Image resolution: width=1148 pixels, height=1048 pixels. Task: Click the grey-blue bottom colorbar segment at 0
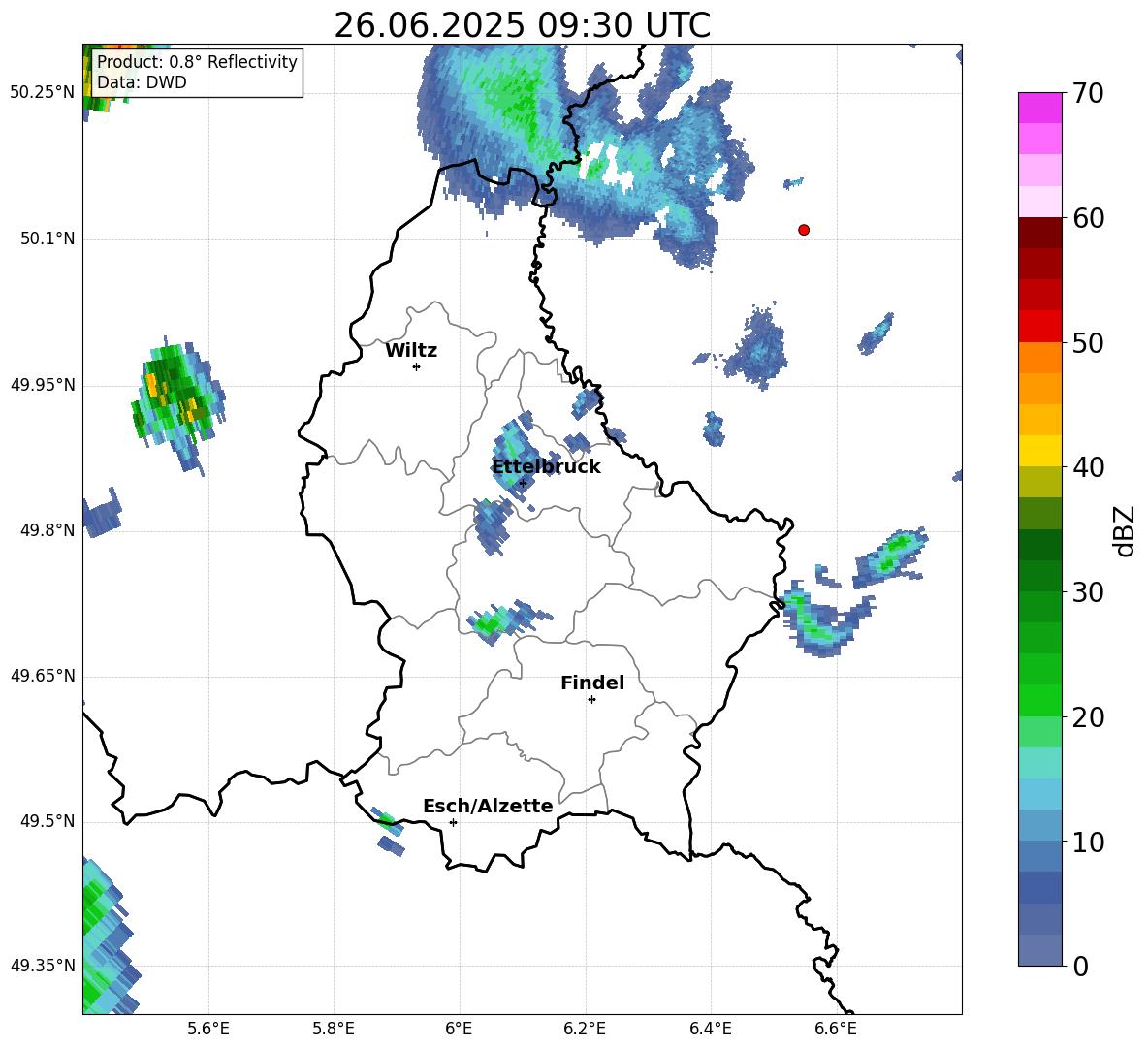(1039, 950)
